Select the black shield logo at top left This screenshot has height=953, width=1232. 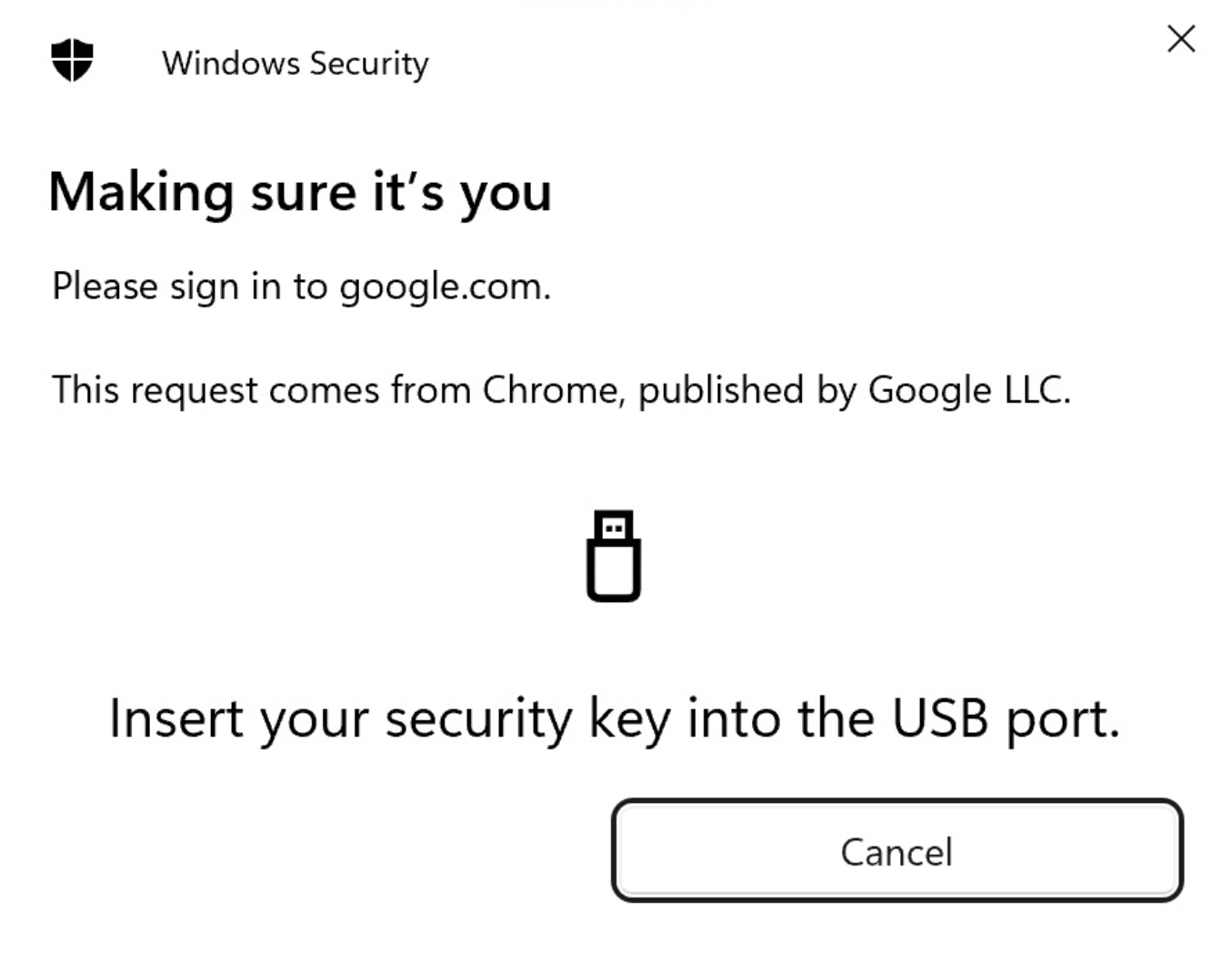point(72,61)
